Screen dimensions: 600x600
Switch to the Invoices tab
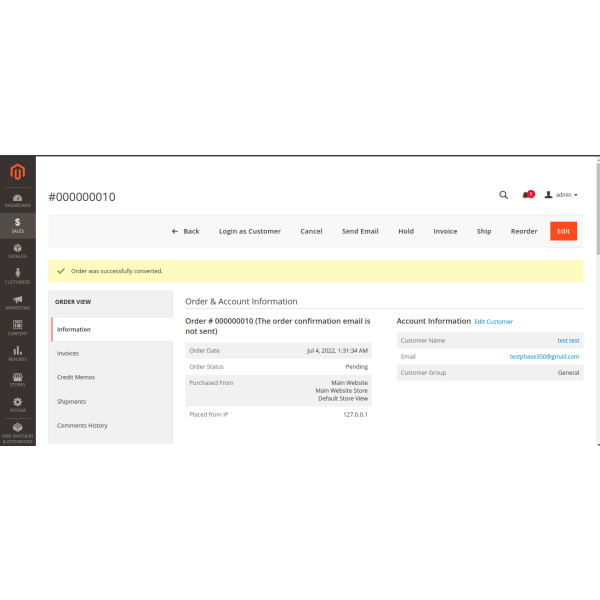coord(68,353)
